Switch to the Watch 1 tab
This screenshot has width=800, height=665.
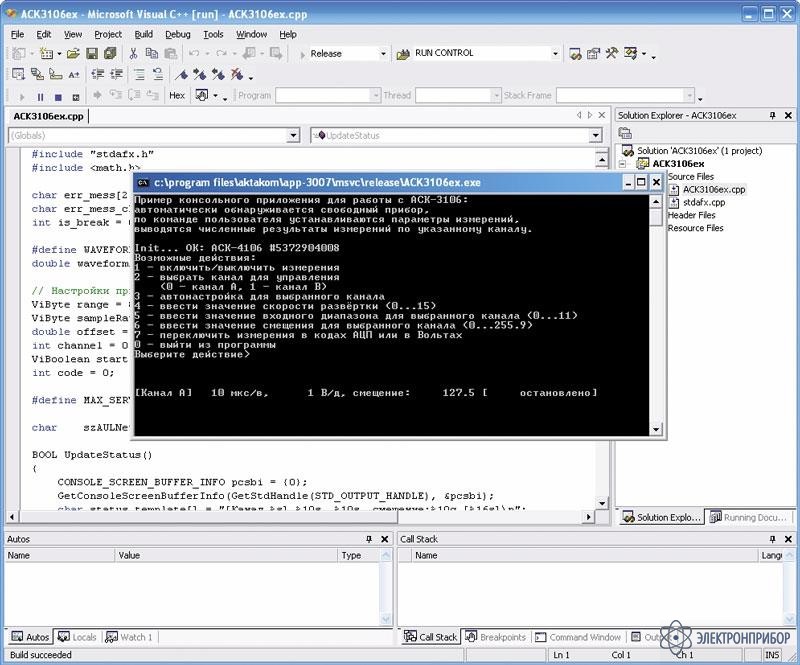[x=129, y=637]
